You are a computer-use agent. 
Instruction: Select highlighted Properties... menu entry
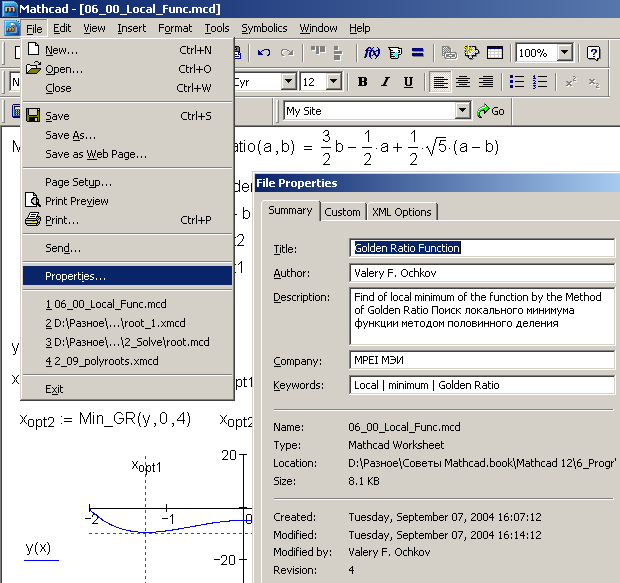pos(127,276)
